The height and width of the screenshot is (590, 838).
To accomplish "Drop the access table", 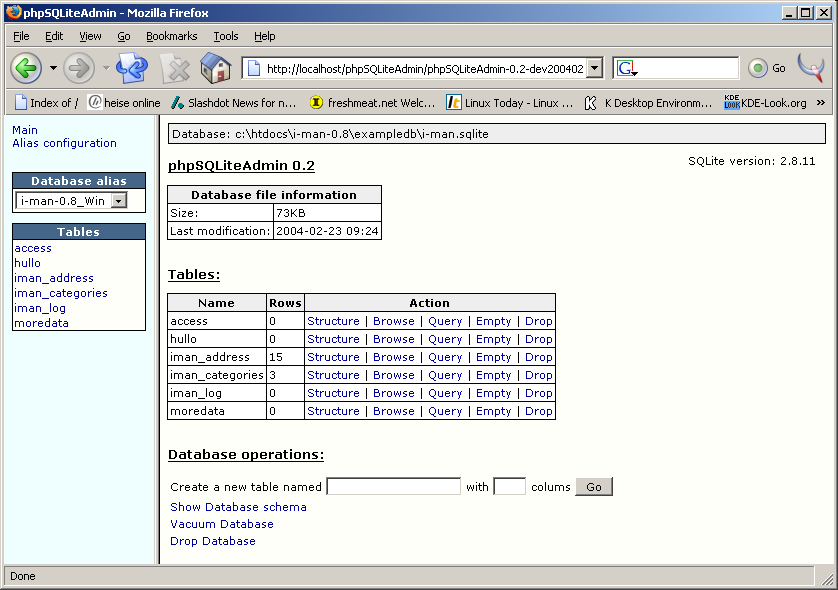I will tap(538, 321).
